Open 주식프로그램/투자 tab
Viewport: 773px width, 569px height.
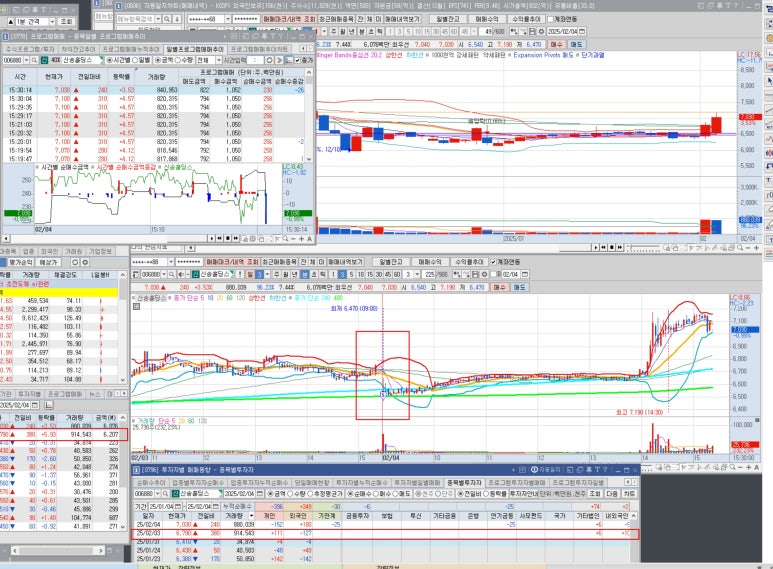click(x=30, y=49)
